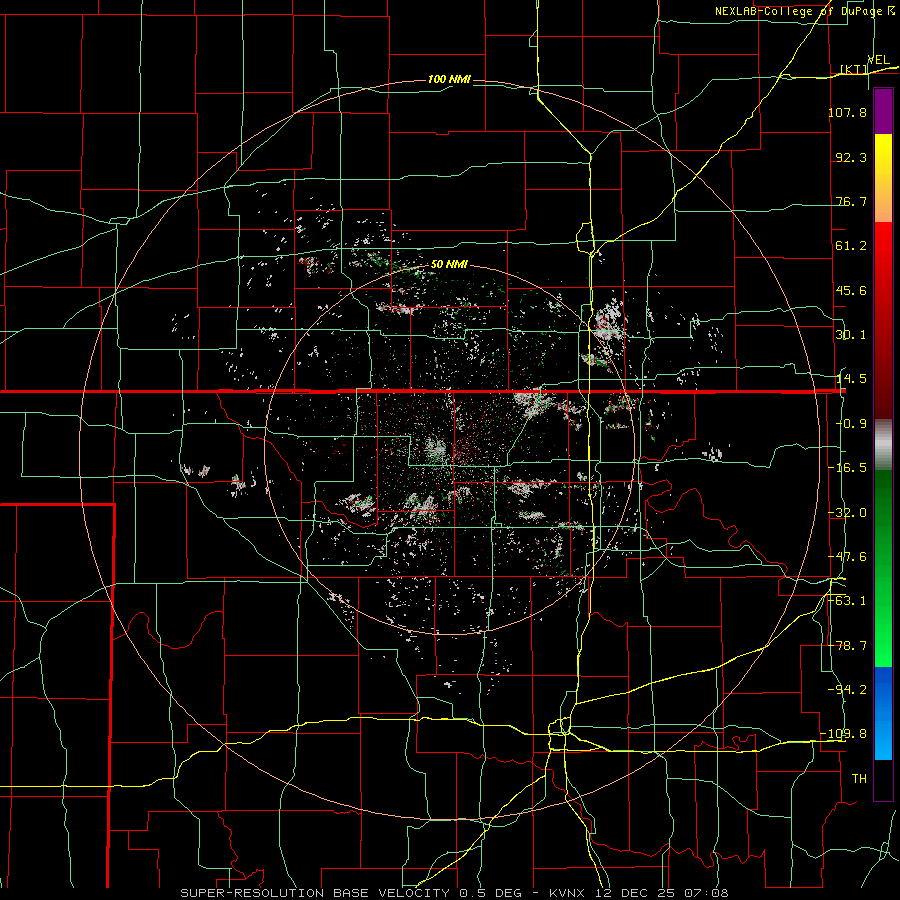Click the -16.5 velocity scale value

click(848, 468)
